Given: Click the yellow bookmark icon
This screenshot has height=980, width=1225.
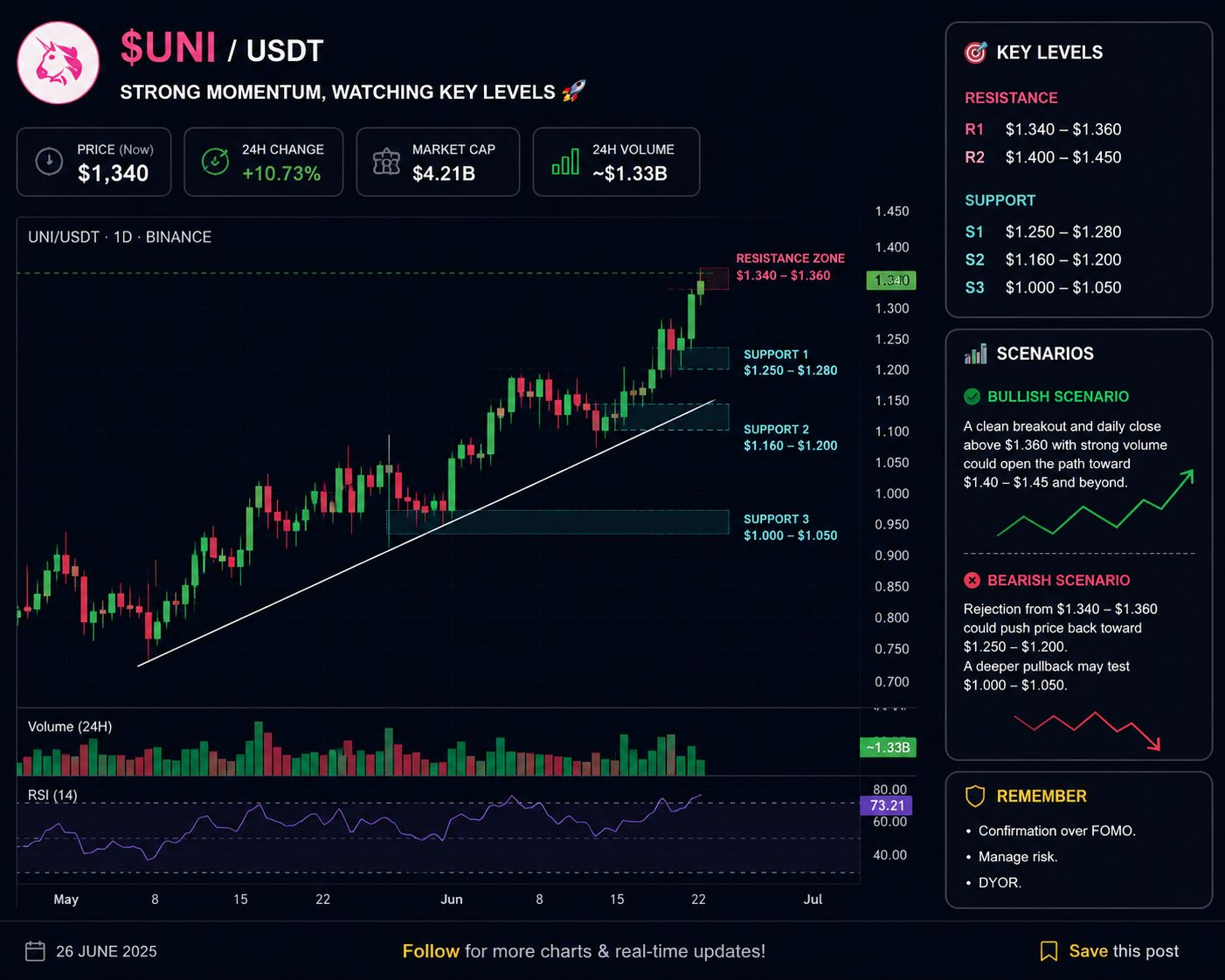Looking at the screenshot, I should (1049, 951).
